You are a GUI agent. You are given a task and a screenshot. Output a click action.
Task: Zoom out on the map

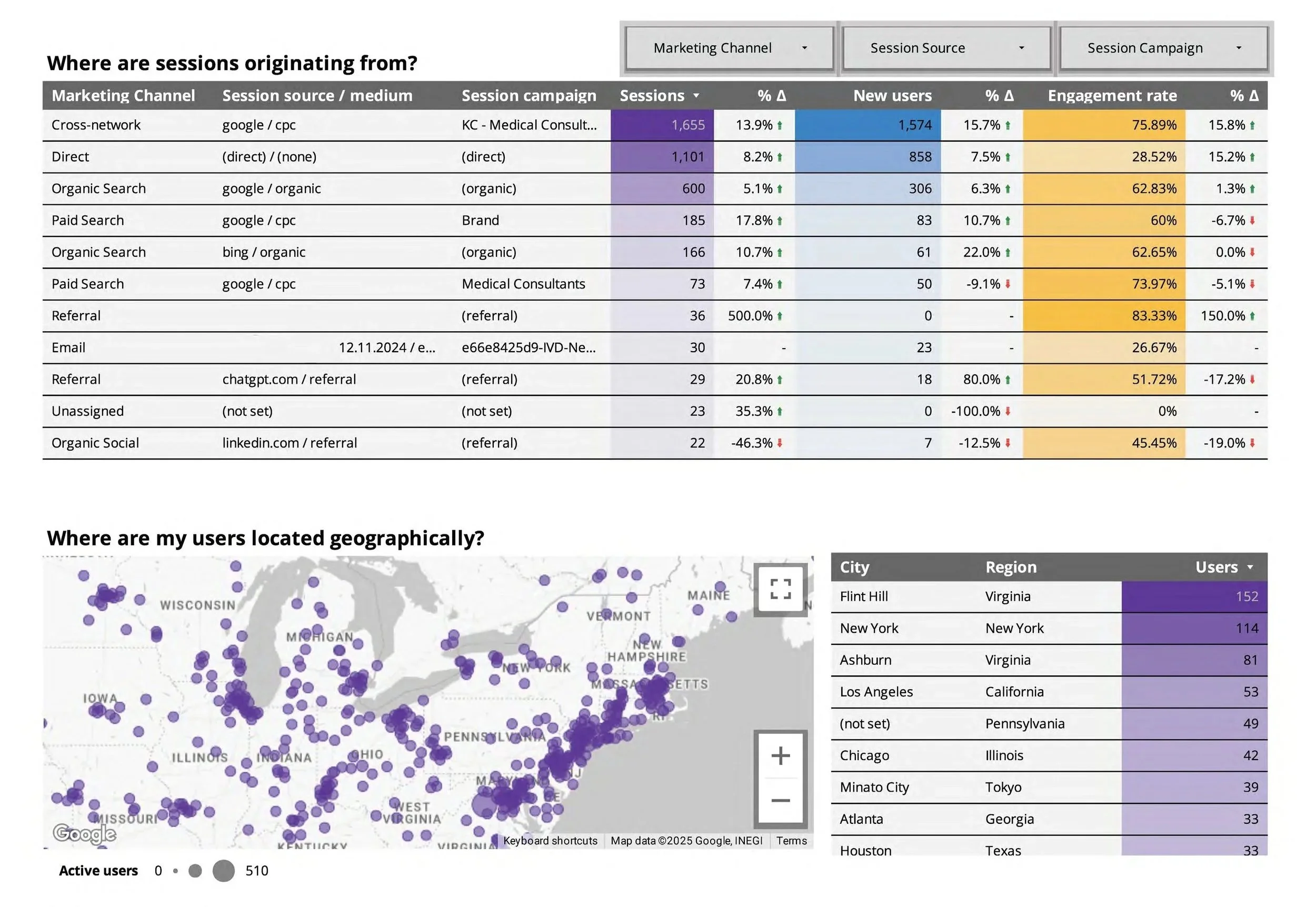coord(780,801)
